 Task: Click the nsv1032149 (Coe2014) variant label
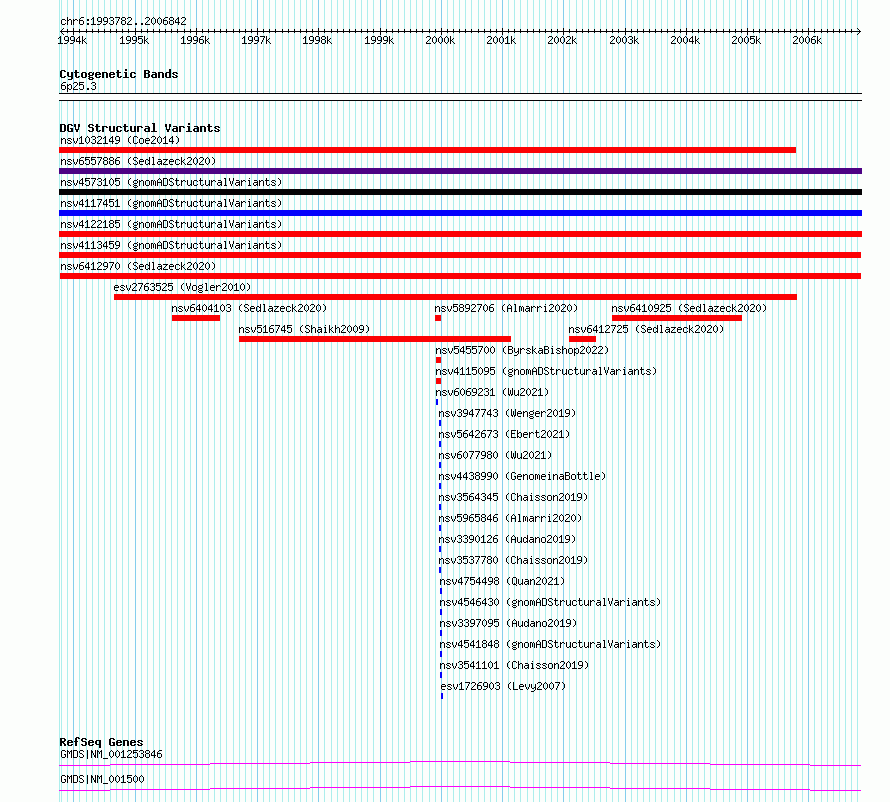pyautogui.click(x=120, y=140)
